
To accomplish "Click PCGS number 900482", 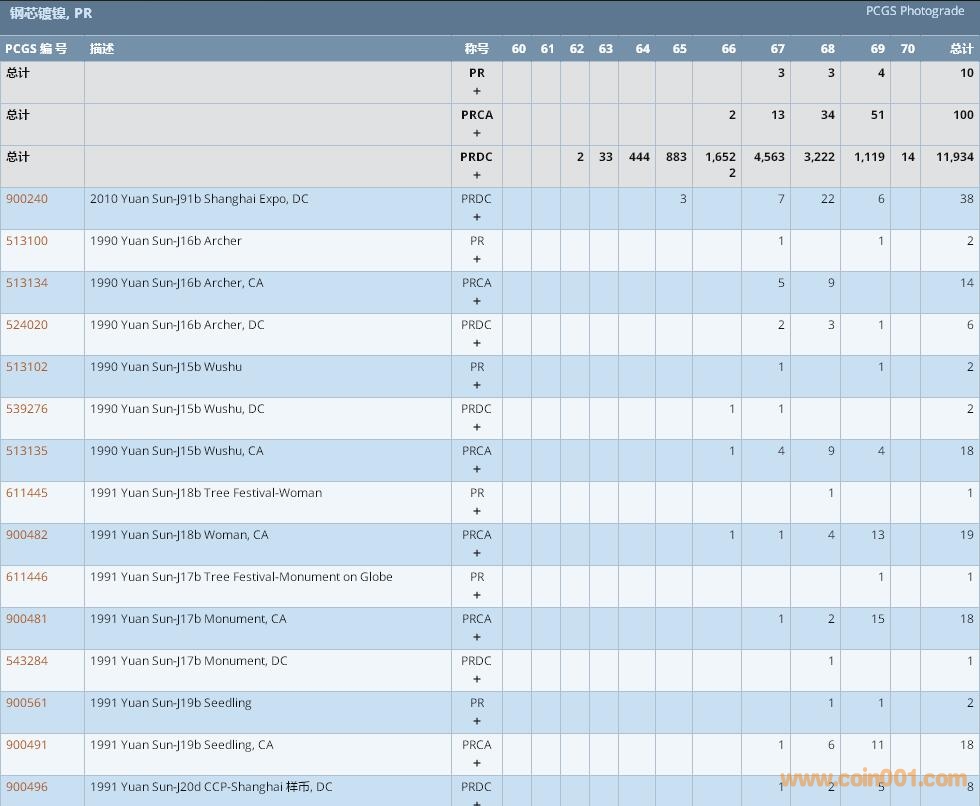I will (x=27, y=535).
